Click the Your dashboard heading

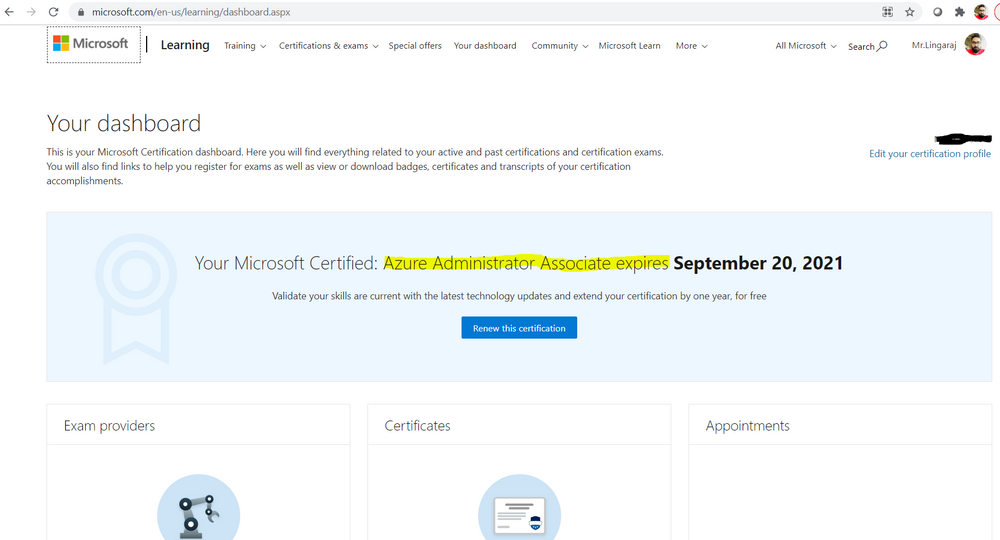(124, 123)
